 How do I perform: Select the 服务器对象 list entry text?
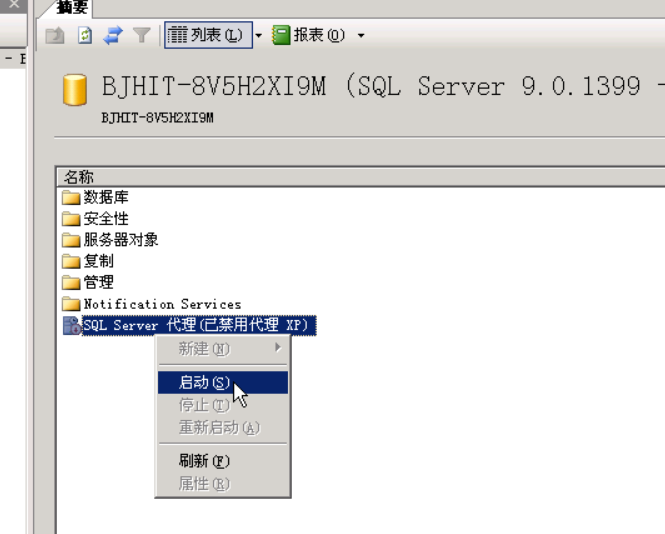point(121,240)
